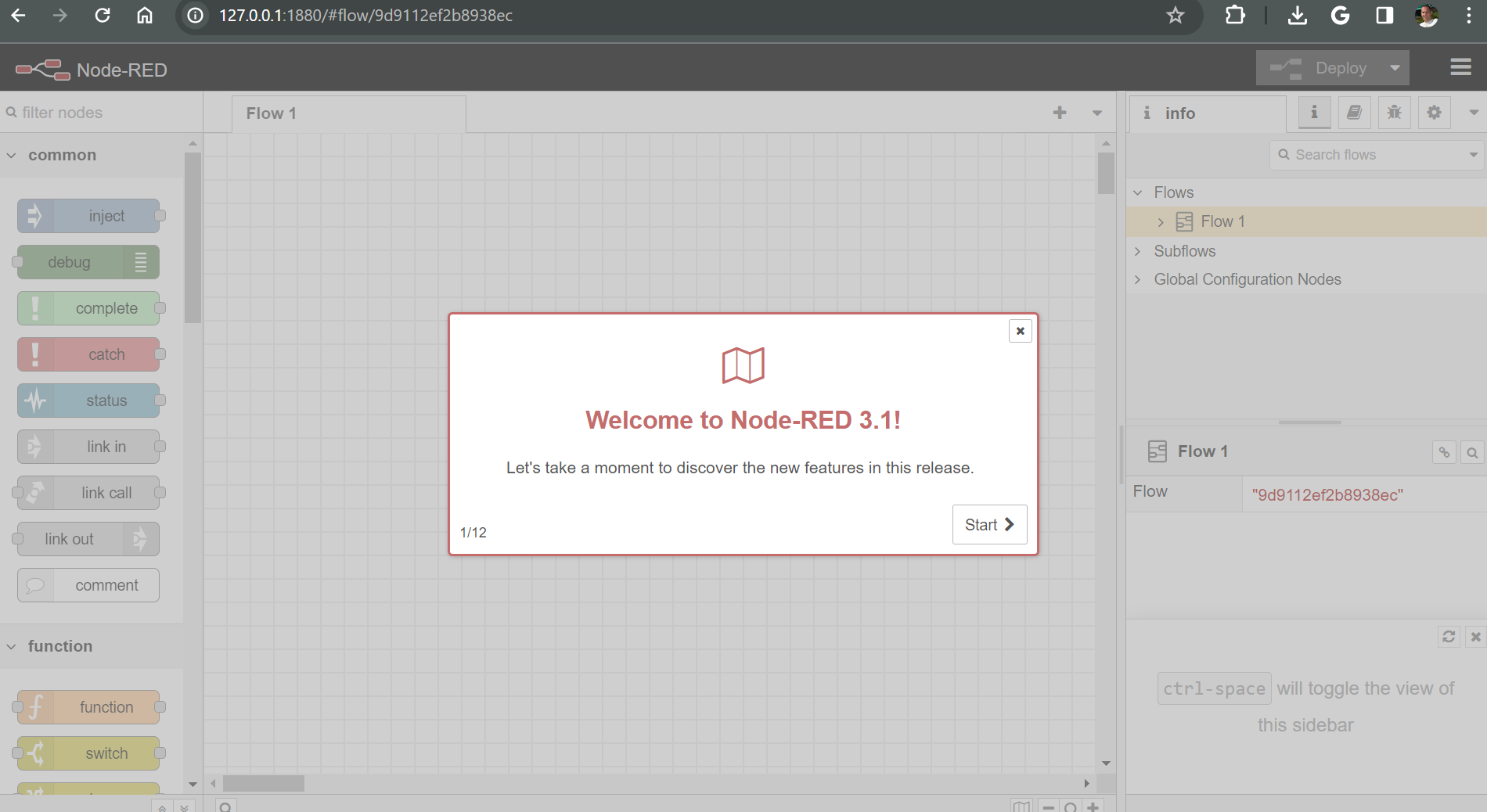This screenshot has width=1487, height=812.
Task: Open the flow tabs list dropdown
Action: pos(1097,113)
